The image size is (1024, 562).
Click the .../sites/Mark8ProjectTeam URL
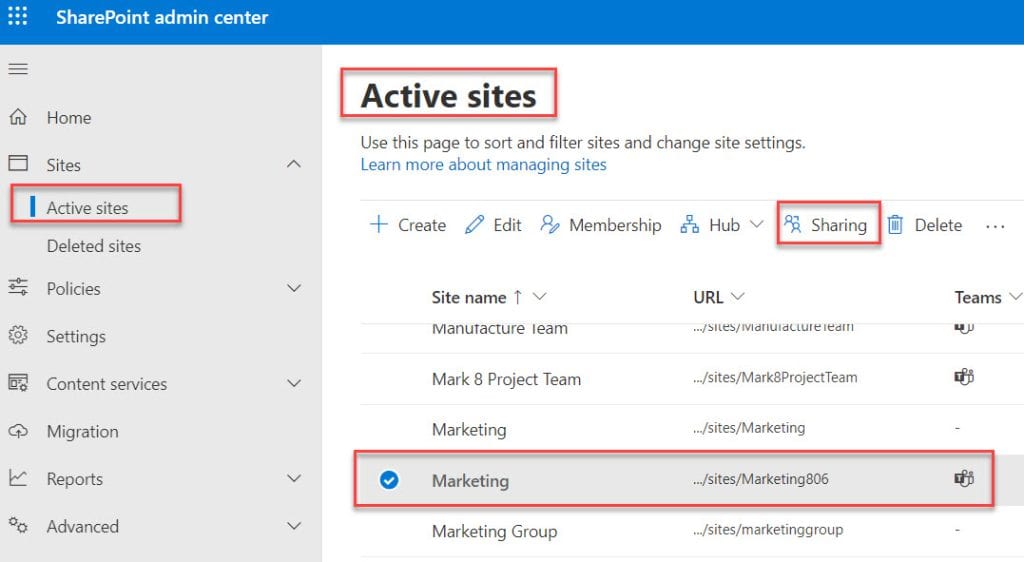[775, 377]
